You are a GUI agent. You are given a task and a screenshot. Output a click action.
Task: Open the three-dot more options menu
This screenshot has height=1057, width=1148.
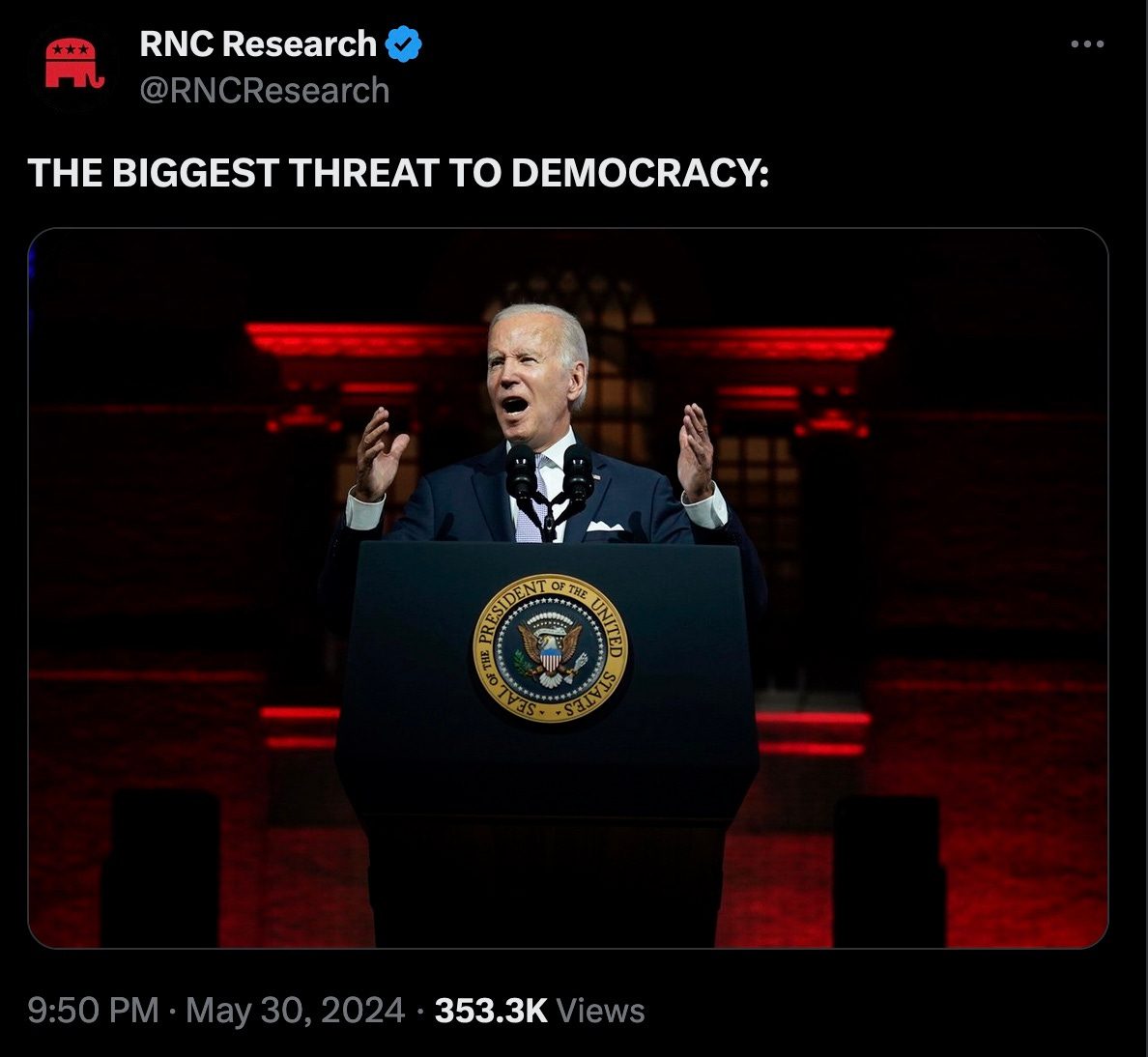[1087, 44]
